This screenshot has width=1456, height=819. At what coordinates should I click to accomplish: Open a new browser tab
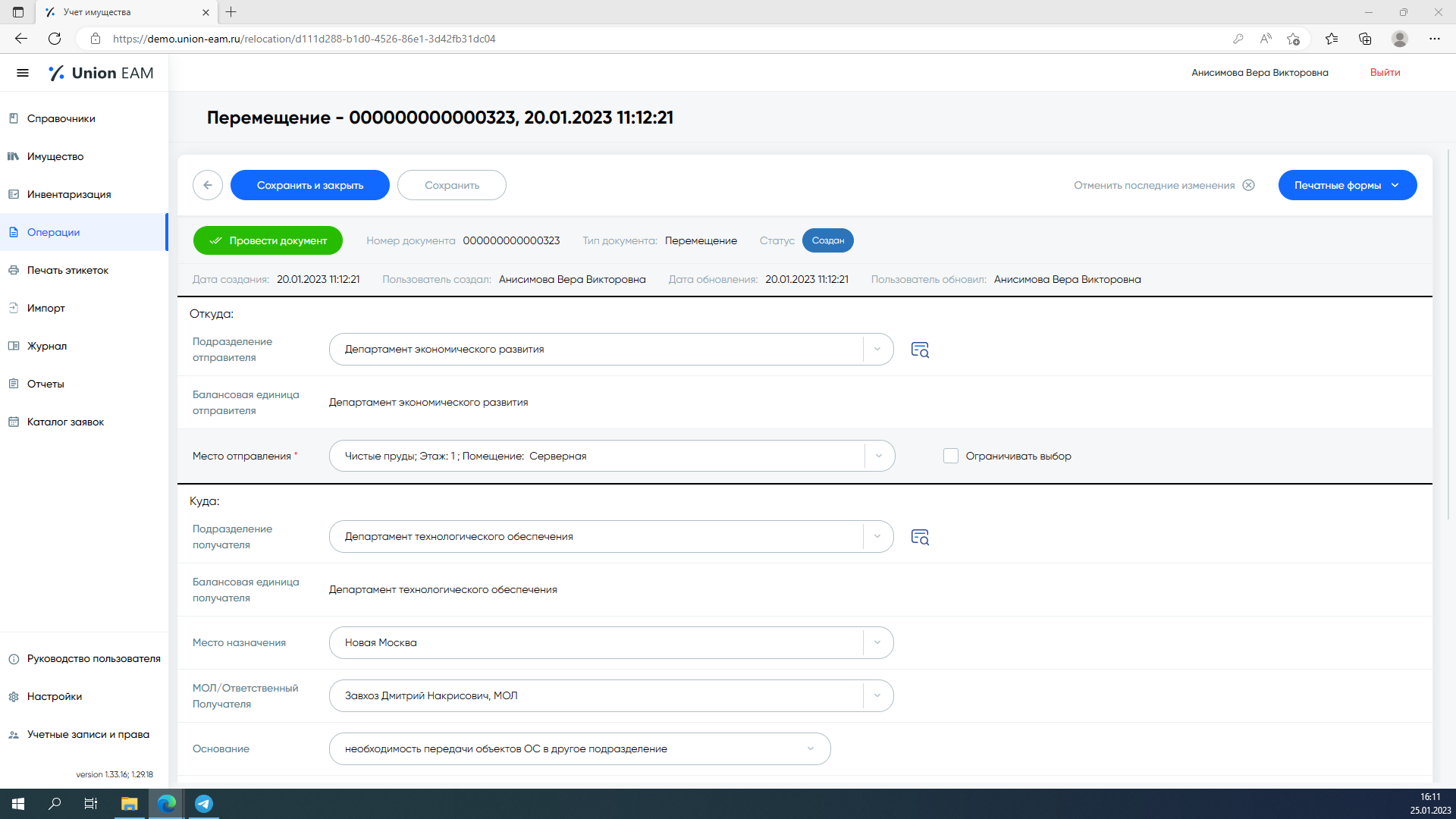tap(231, 12)
